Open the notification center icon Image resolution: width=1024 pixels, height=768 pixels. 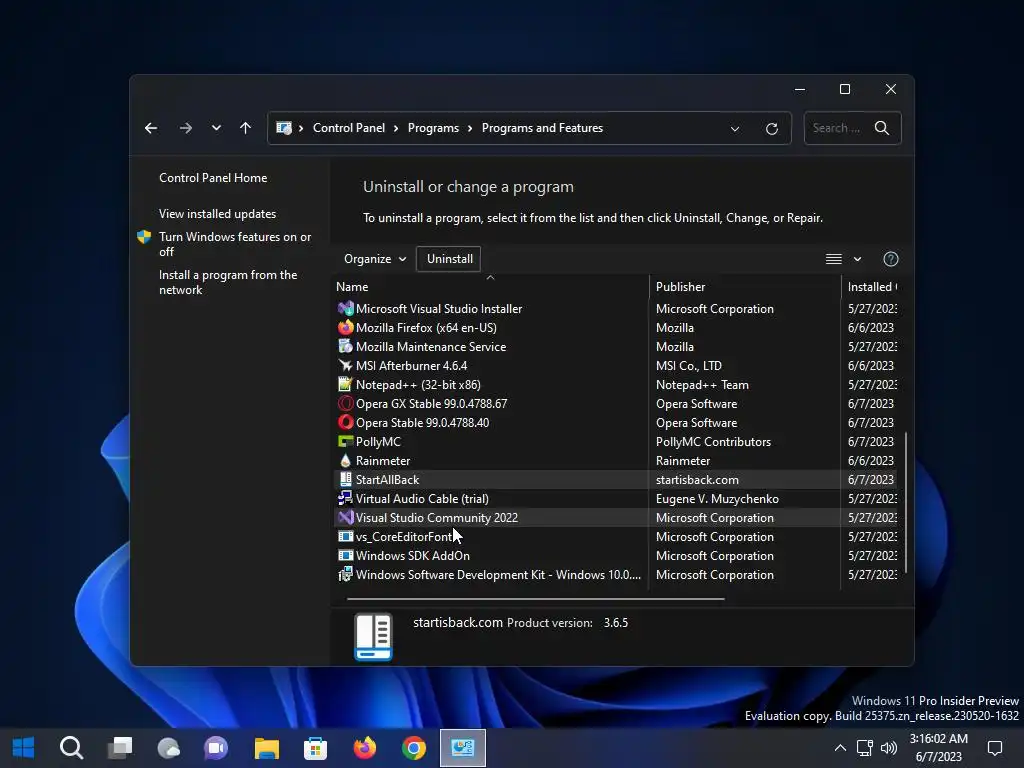[995, 748]
